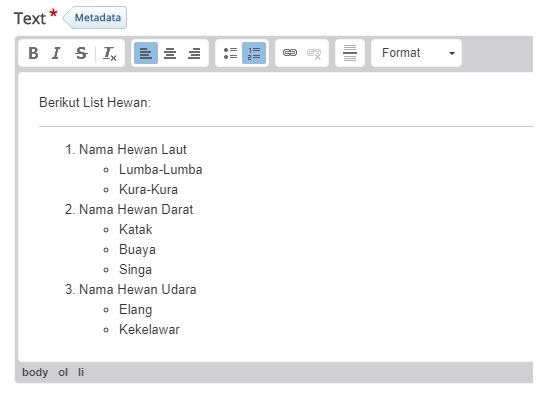Viewport: 539px width, 396px height.
Task: Insert a bulleted list
Action: point(230,53)
